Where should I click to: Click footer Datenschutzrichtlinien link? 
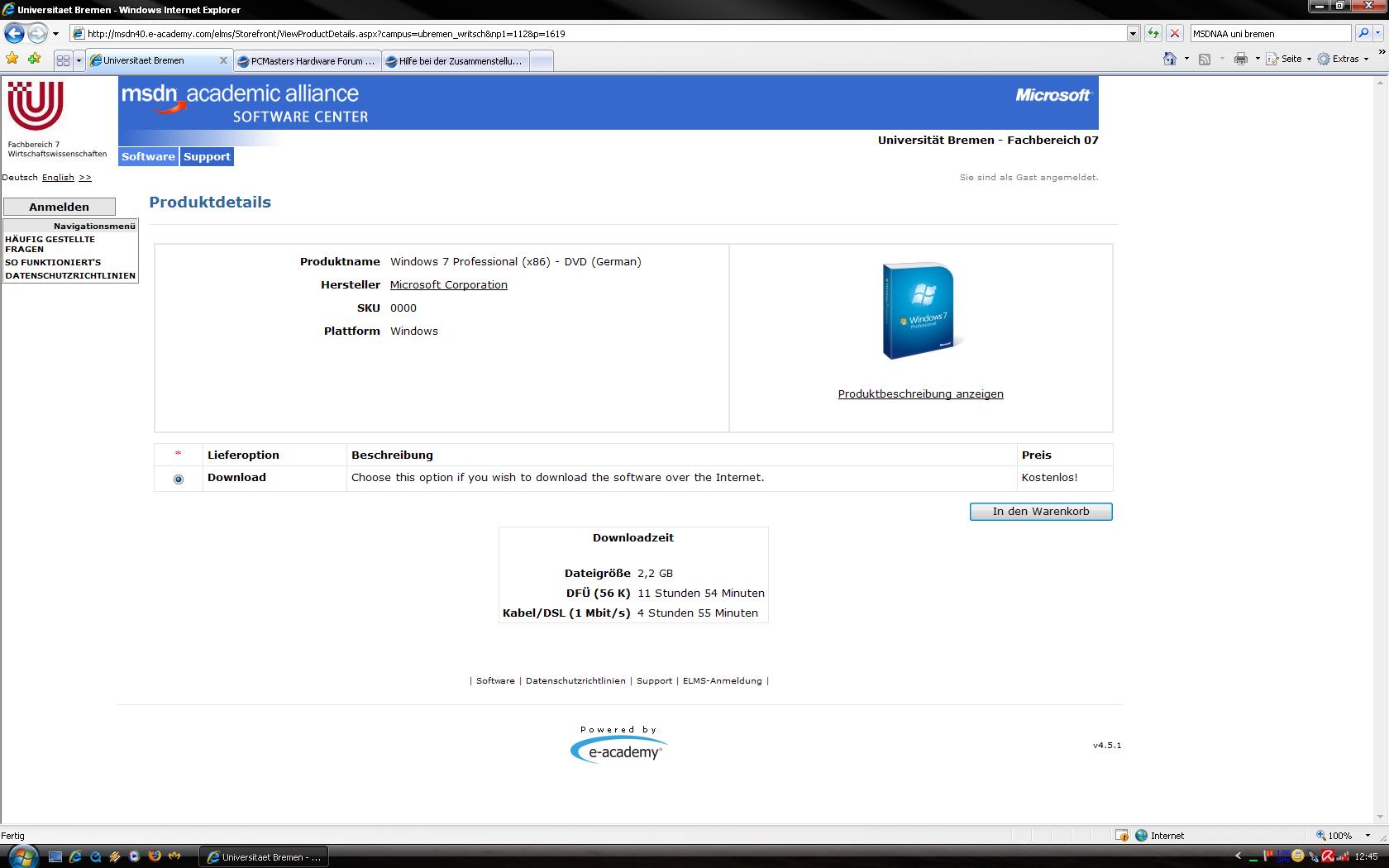point(575,680)
